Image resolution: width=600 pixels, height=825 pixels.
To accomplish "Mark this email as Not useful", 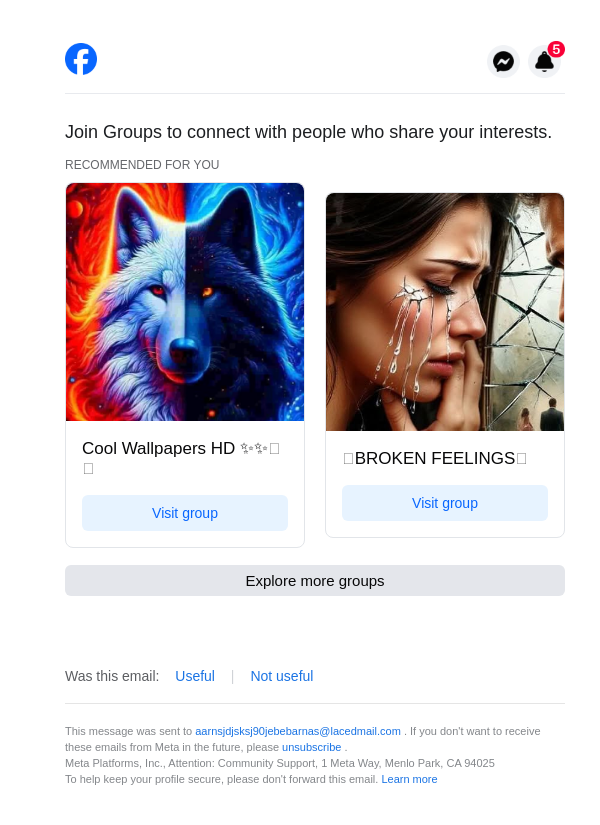I will [x=282, y=676].
